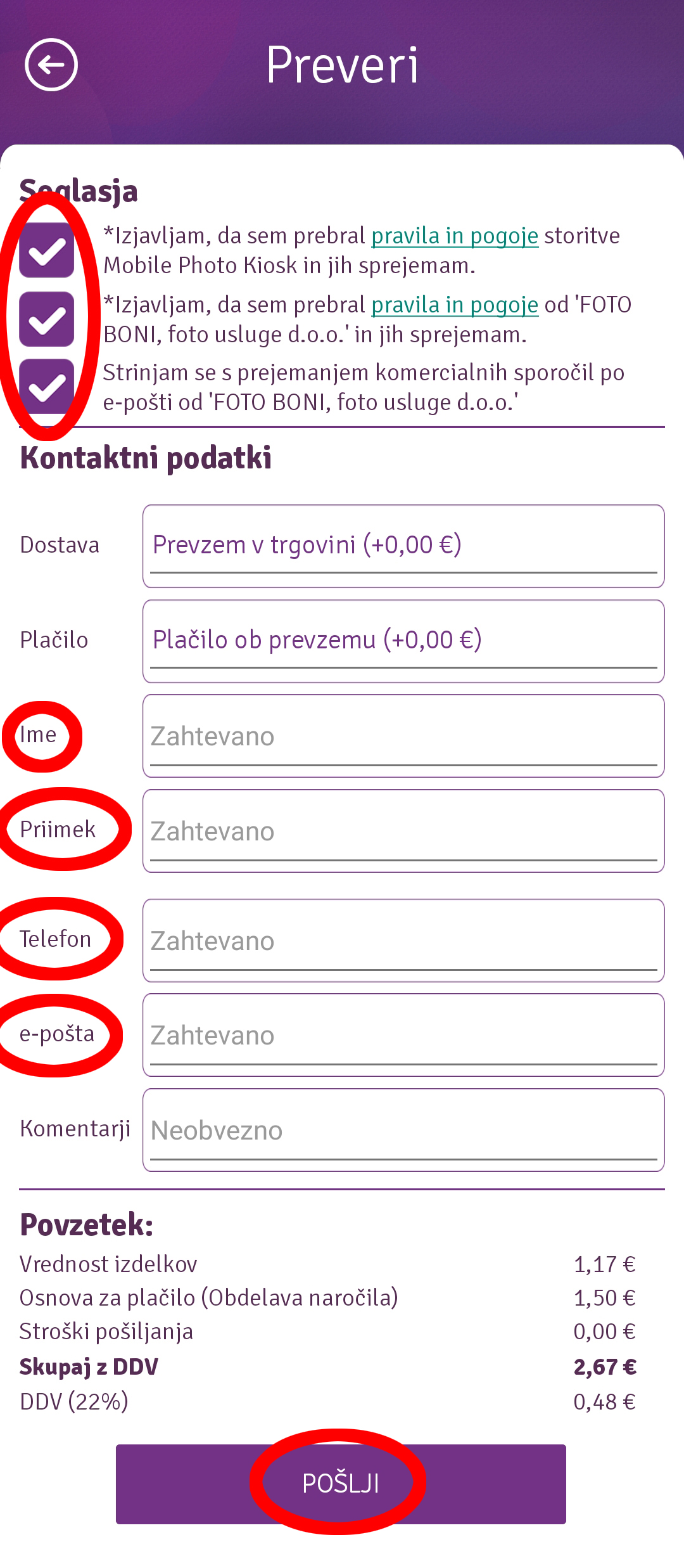The height and width of the screenshot is (1568, 684).
Task: Tap the Kontaktni podatki heading
Action: [x=146, y=458]
